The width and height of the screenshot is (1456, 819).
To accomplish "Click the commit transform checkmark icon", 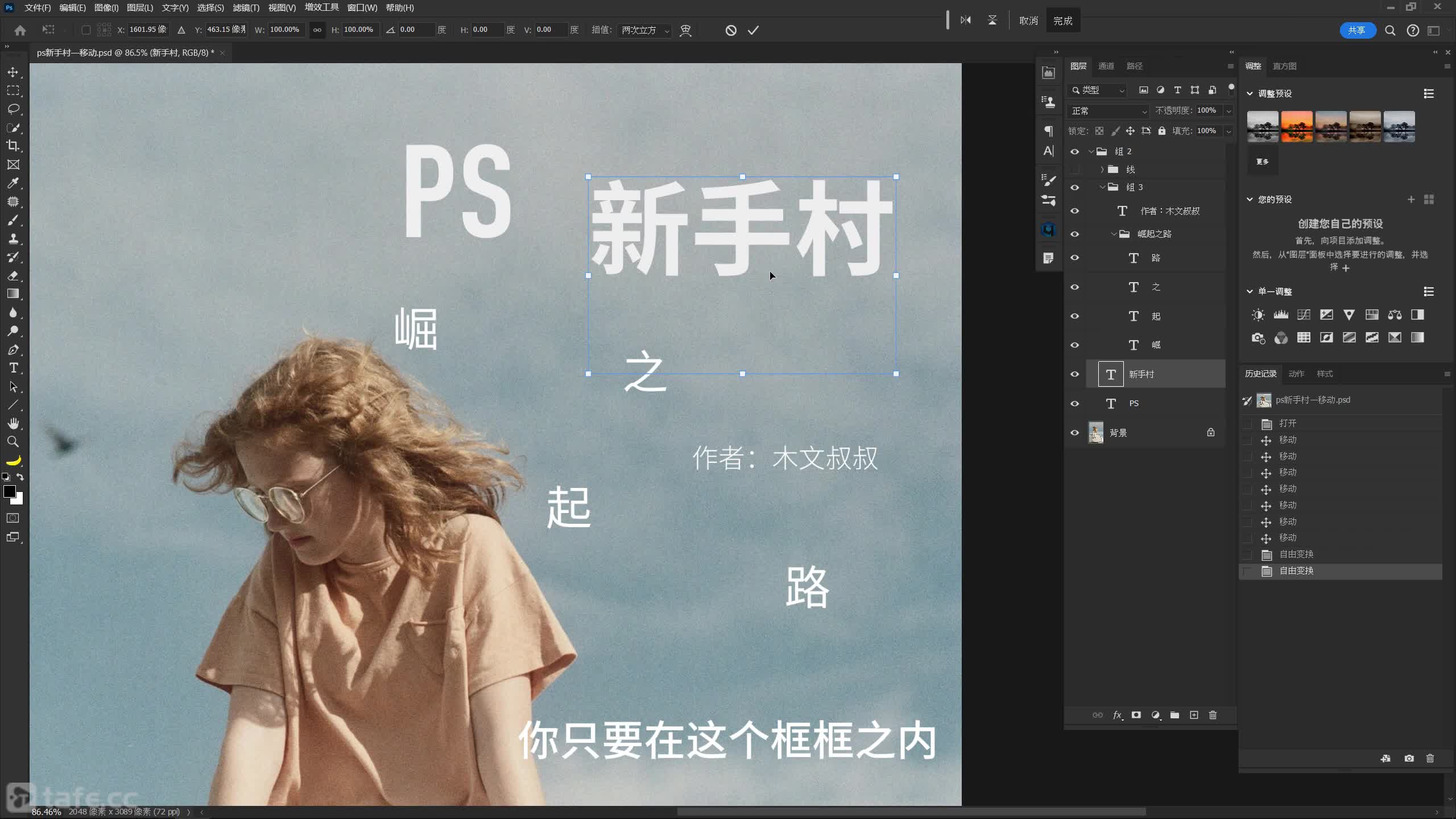I will click(x=753, y=30).
